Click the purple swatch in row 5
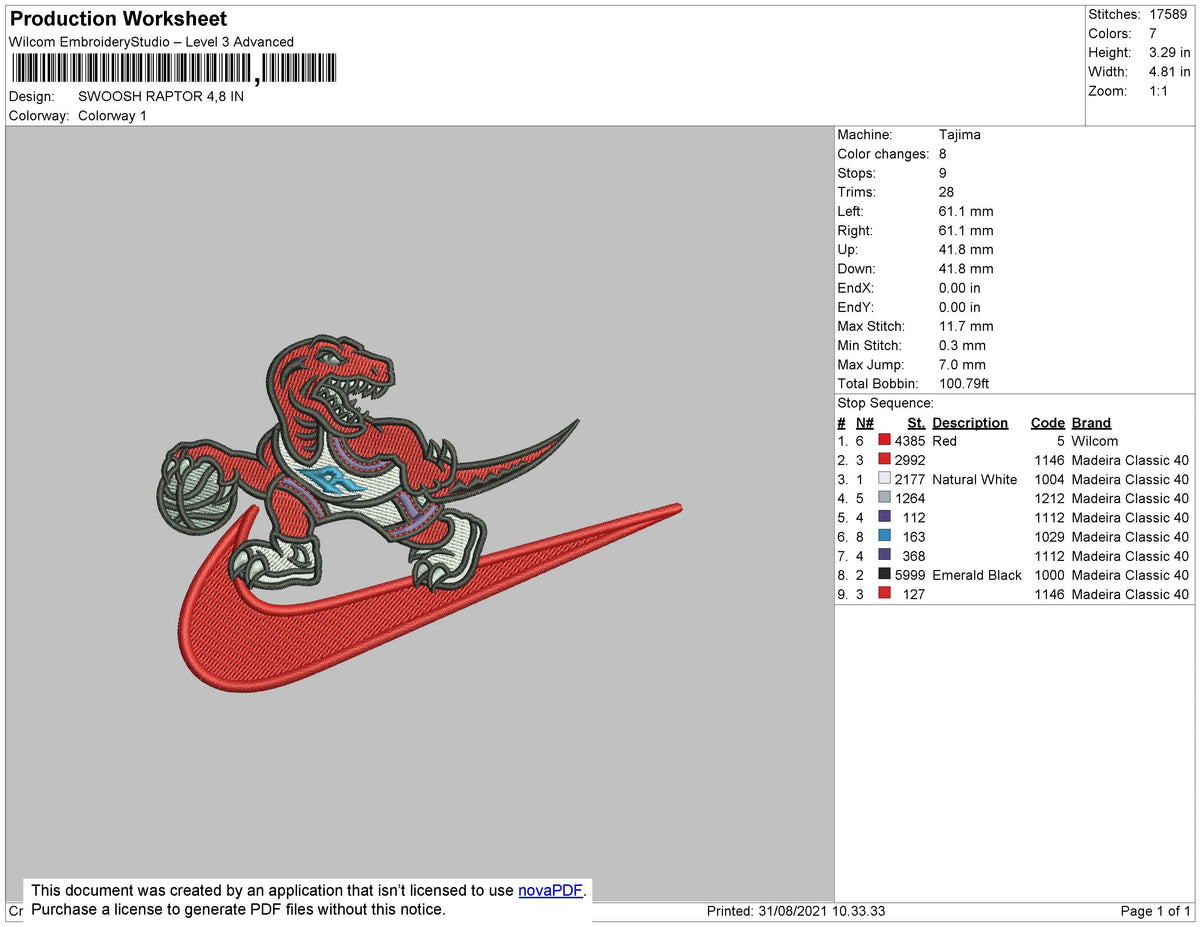 point(884,517)
